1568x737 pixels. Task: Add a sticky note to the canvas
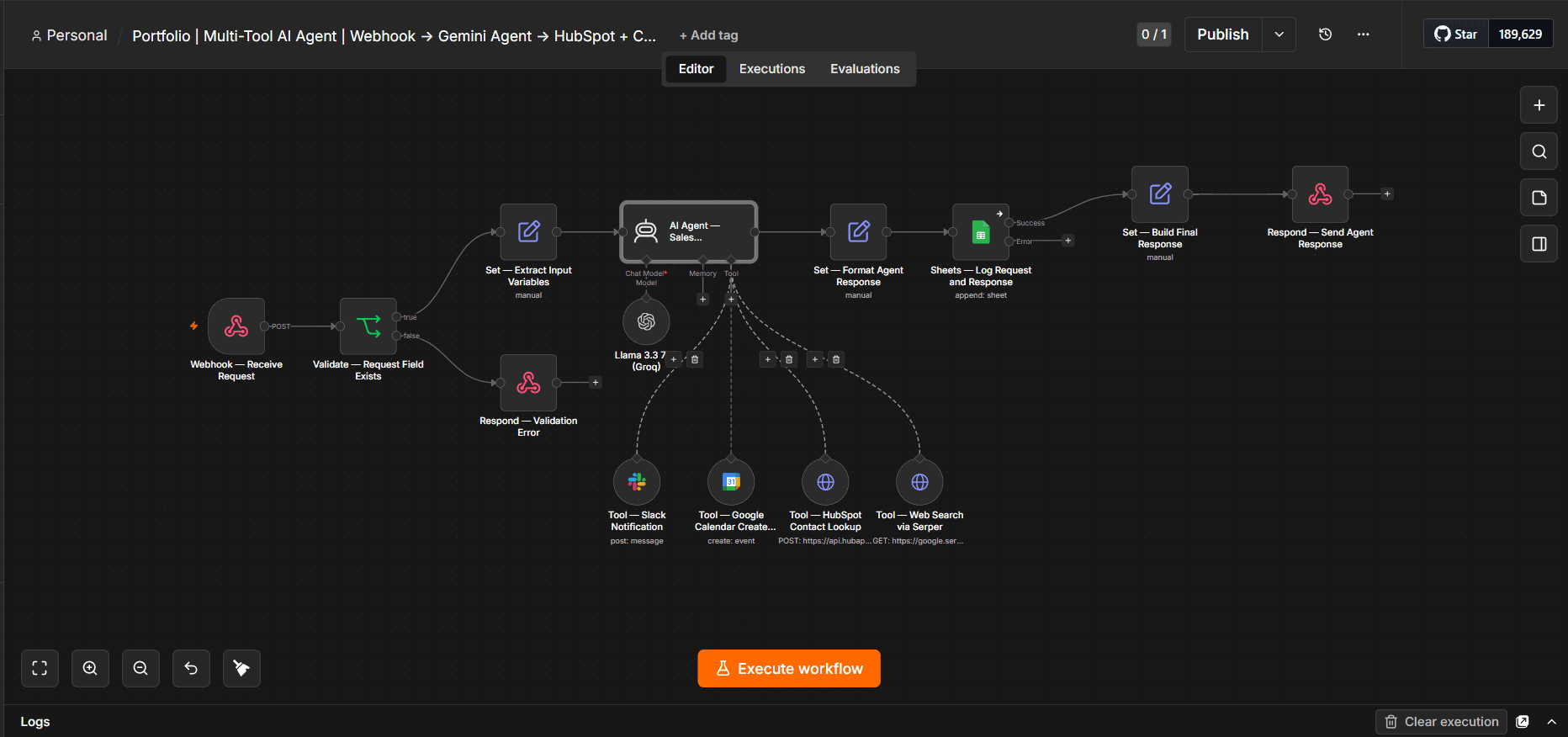(1539, 198)
